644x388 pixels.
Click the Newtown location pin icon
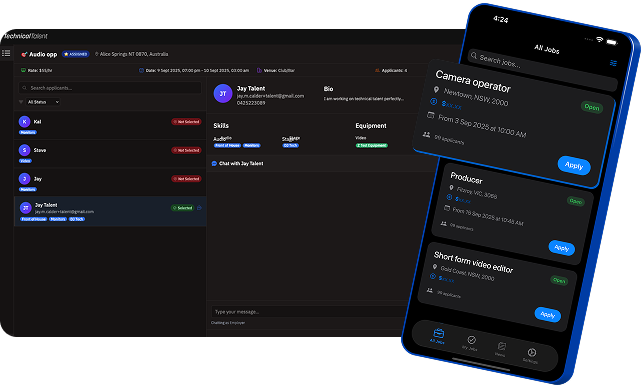[x=436, y=90]
